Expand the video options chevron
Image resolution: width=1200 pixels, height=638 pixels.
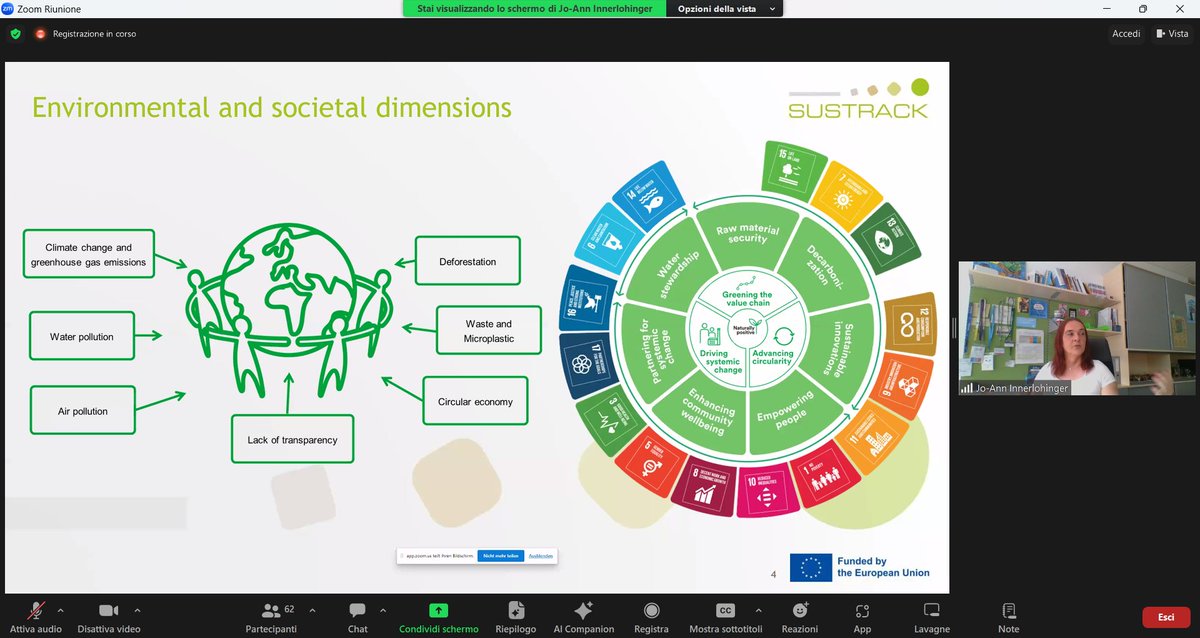(x=137, y=609)
